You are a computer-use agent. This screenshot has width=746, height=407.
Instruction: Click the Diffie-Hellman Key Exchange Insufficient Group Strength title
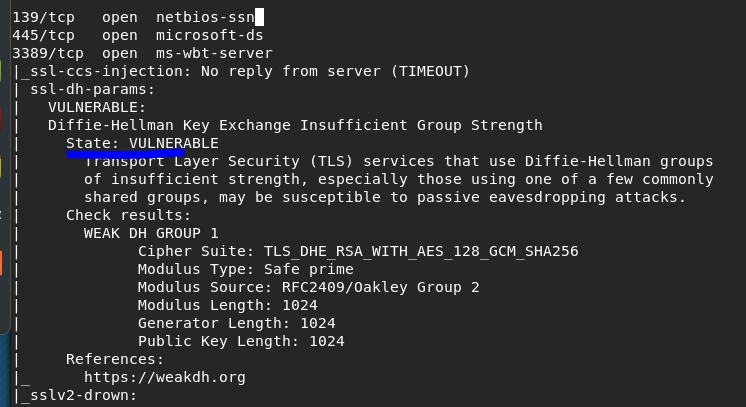(295, 125)
